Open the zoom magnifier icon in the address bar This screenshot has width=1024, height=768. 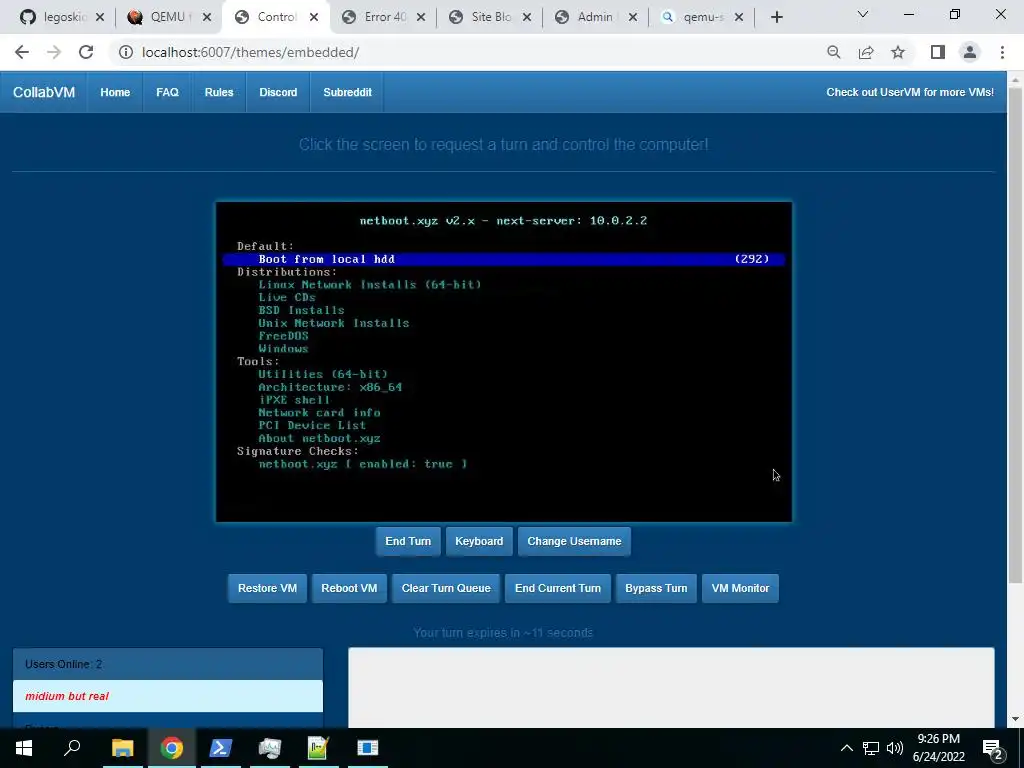833,52
